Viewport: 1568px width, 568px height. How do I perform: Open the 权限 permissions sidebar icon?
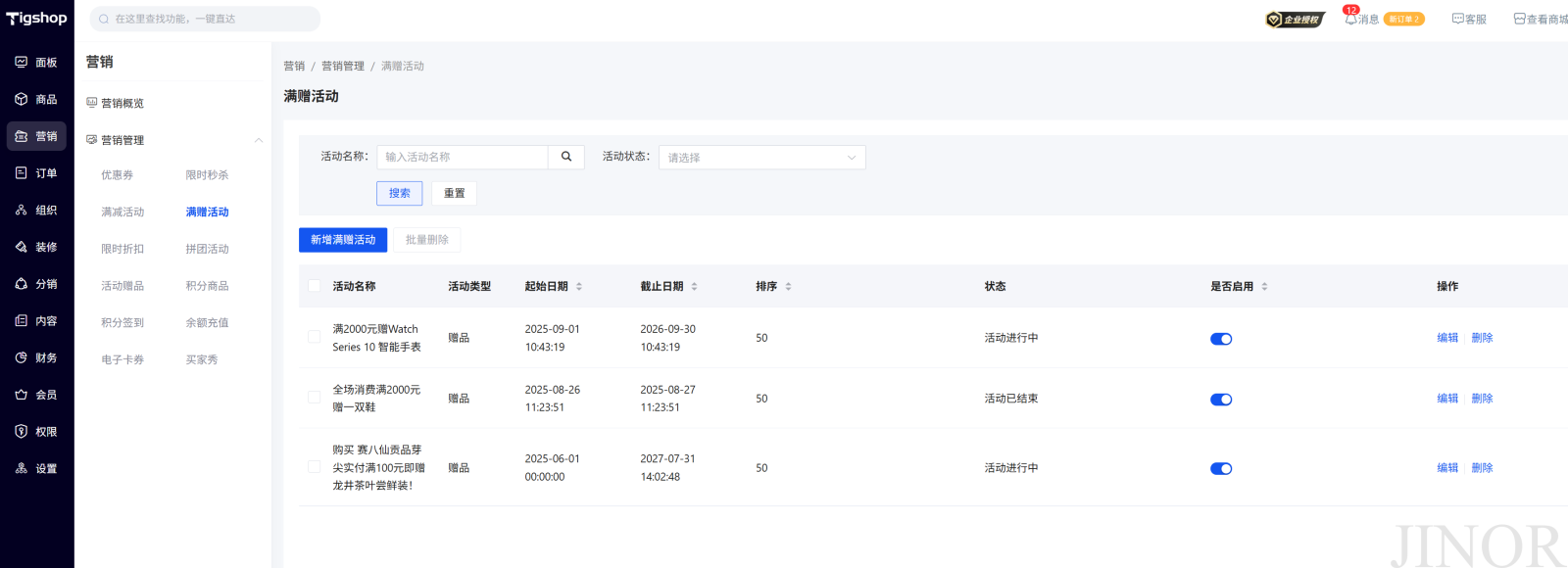click(21, 431)
